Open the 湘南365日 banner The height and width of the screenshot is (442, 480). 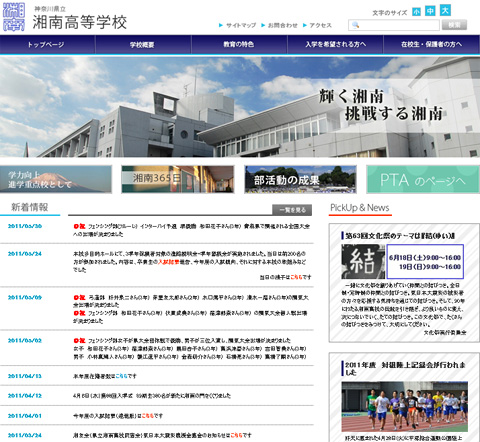point(178,179)
